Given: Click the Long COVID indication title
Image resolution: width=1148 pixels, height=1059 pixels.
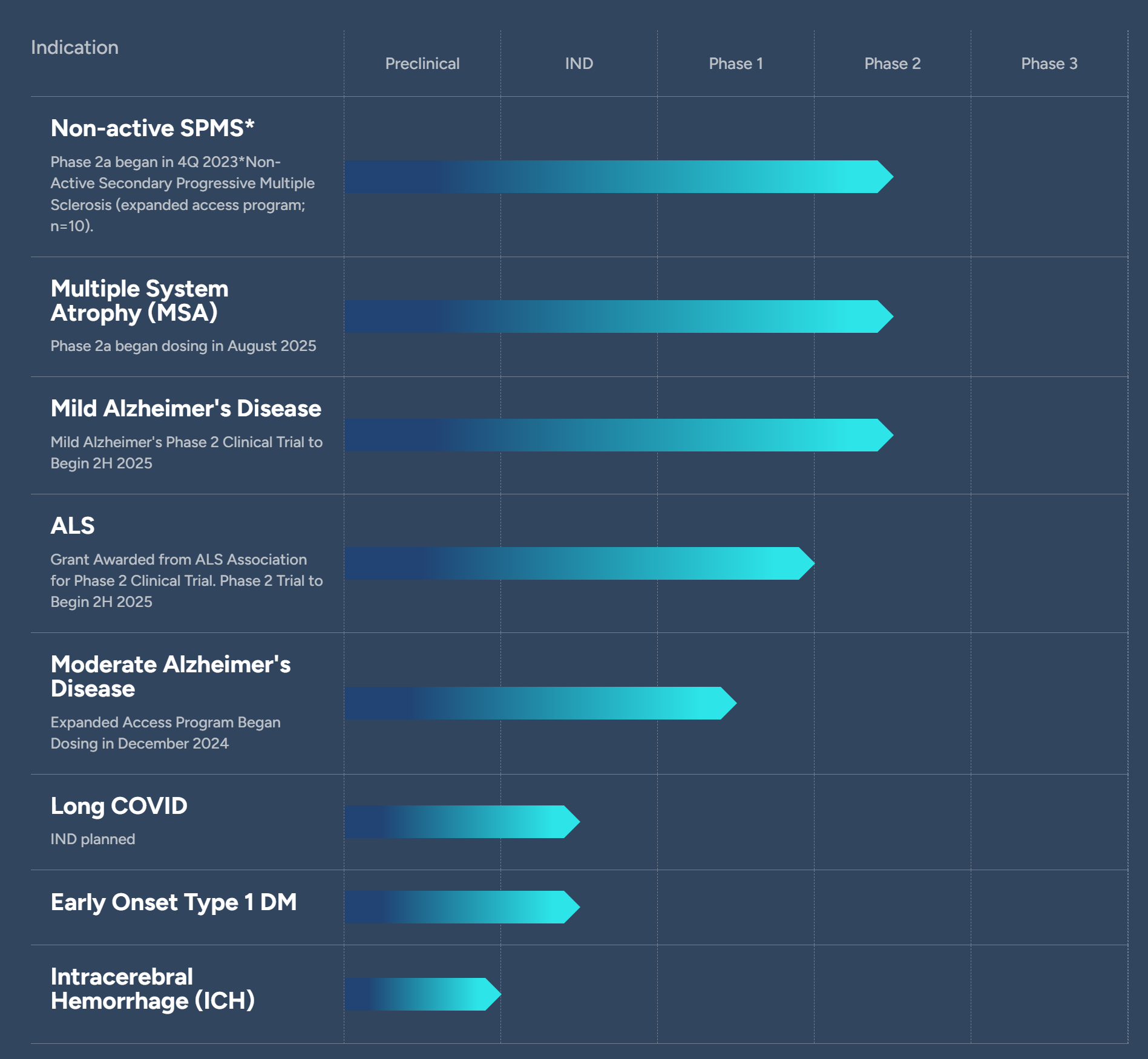Looking at the screenshot, I should 119,806.
